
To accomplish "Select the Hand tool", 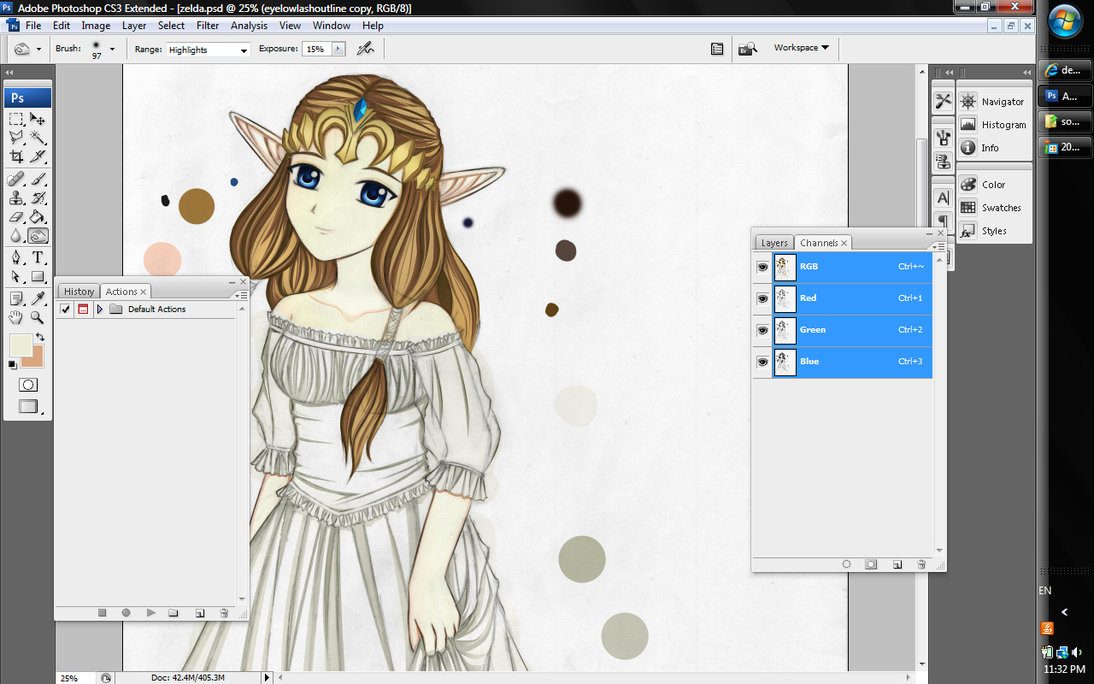I will [x=17, y=318].
